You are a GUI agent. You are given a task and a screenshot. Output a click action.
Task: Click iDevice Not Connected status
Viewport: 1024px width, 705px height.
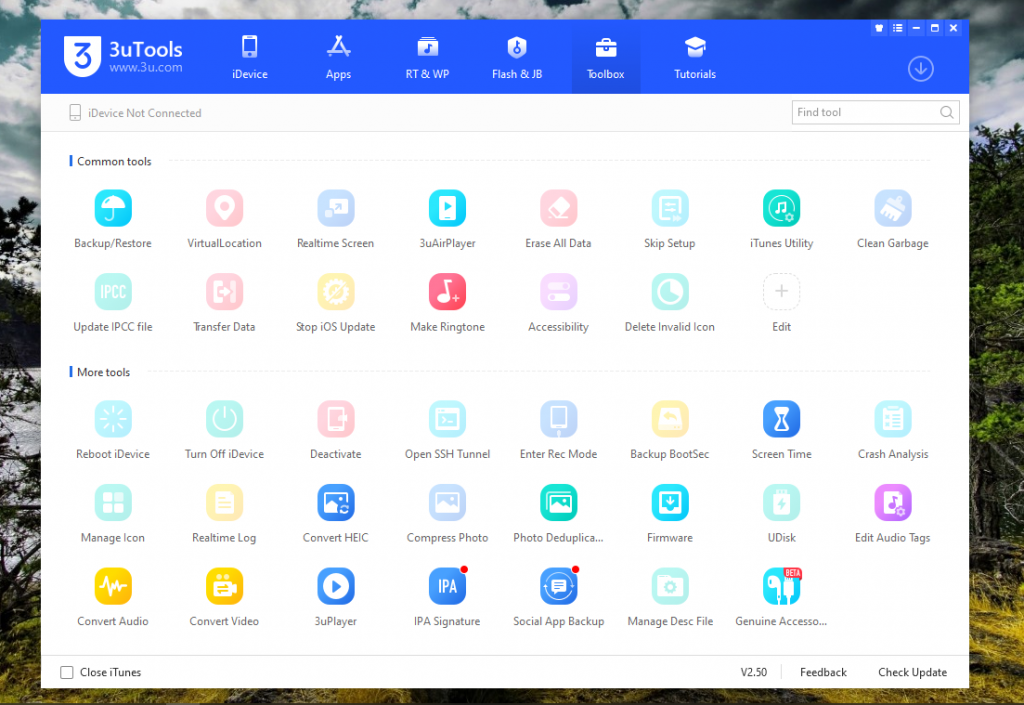coord(135,113)
